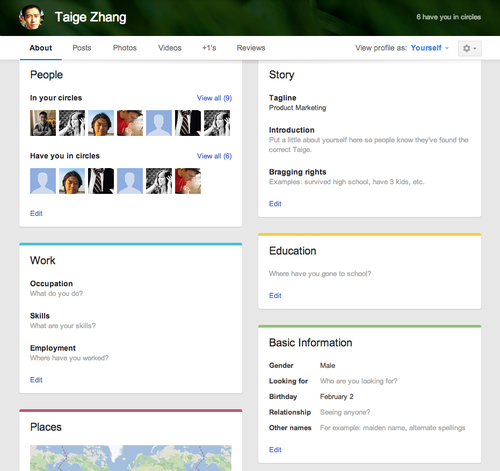Select the +1's tab

tap(209, 48)
